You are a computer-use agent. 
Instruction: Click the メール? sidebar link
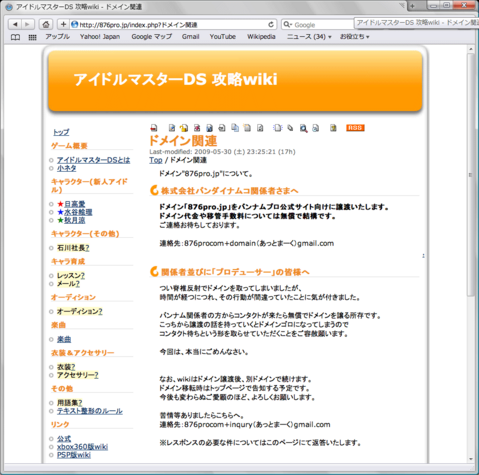coord(68,284)
